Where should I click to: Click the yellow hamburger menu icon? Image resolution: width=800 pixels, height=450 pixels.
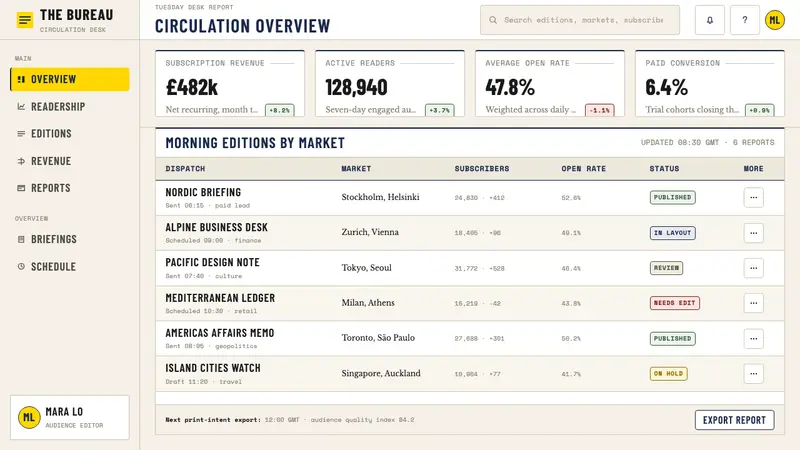(24, 20)
